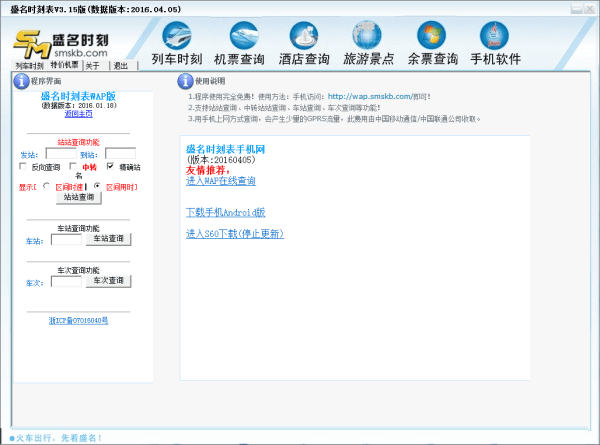Click the 盛名时刻 SM logo
This screenshot has height=445, width=600.
pos(61,44)
